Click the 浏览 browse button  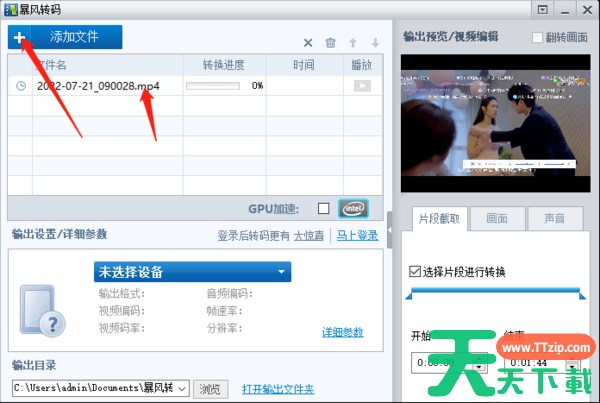coord(210,389)
